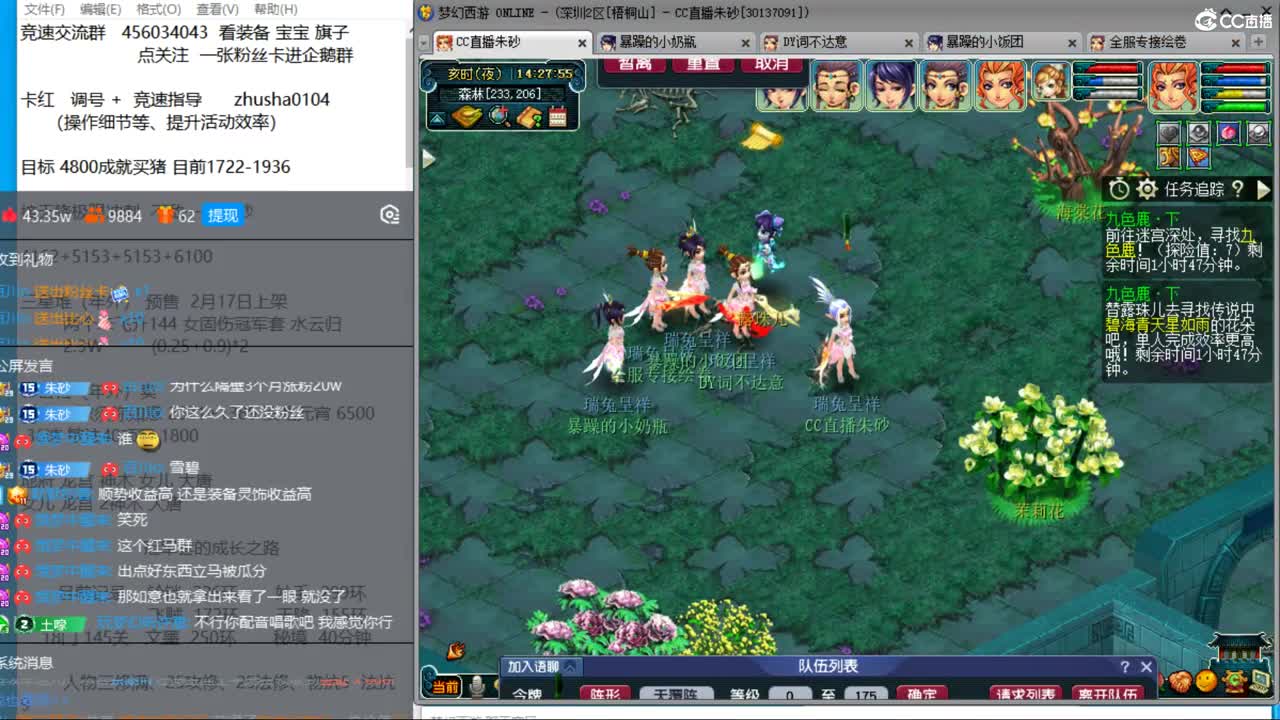Click the maximum level field showing 175
Image resolution: width=1280 pixels, height=720 pixels.
[866, 694]
